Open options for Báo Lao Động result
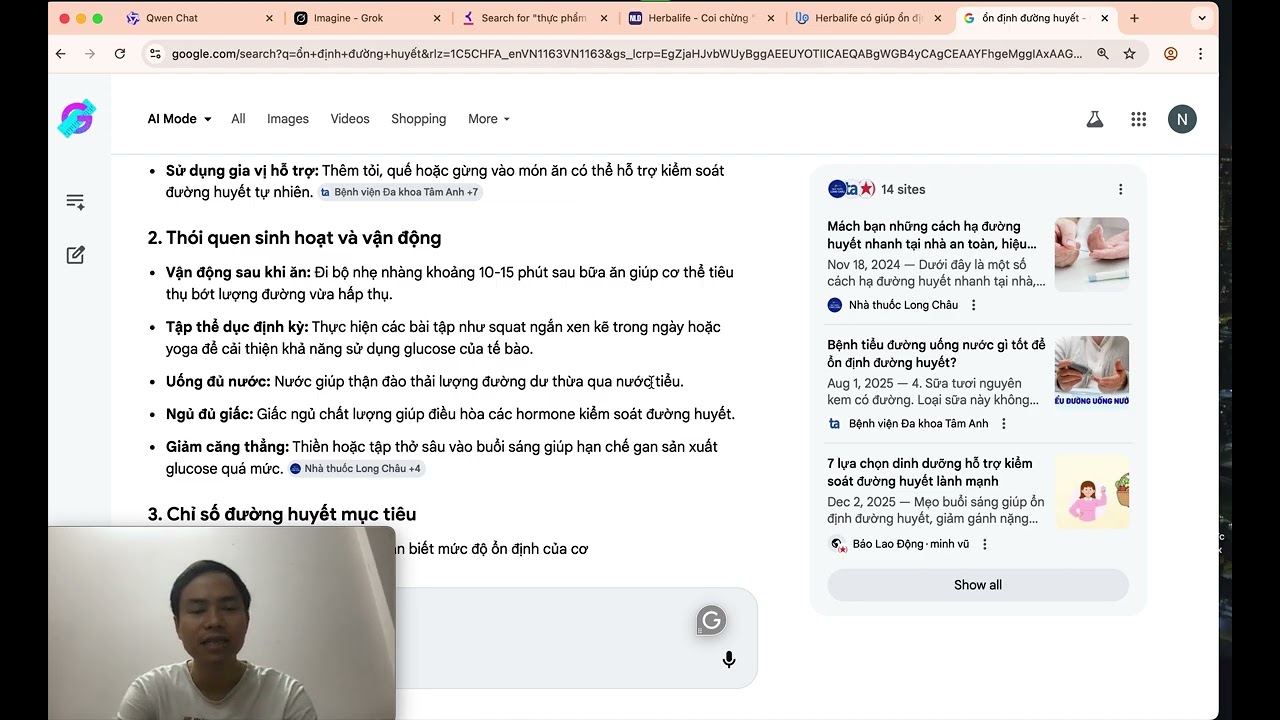 click(x=985, y=545)
